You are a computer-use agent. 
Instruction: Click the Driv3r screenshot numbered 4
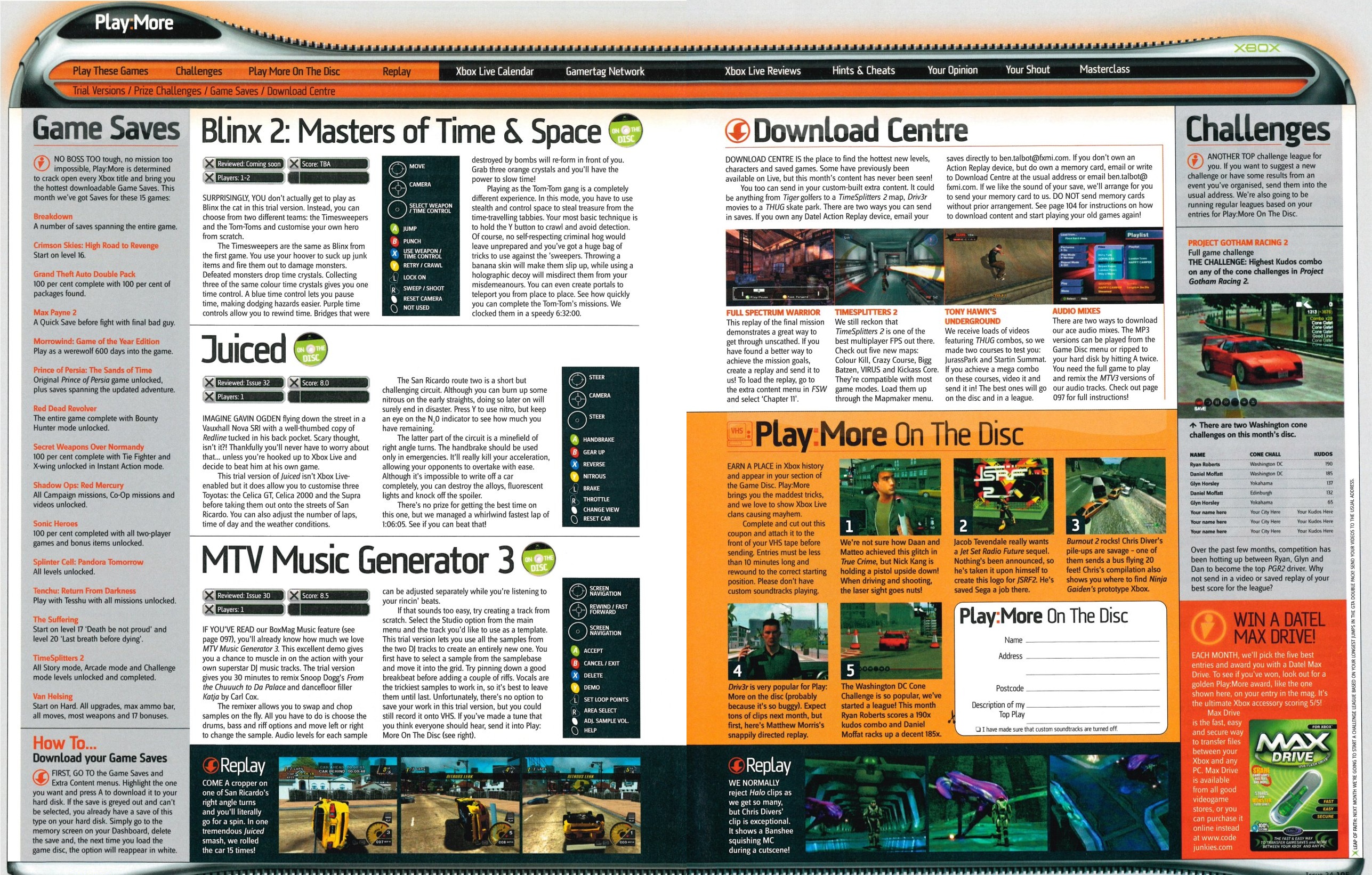point(778,641)
